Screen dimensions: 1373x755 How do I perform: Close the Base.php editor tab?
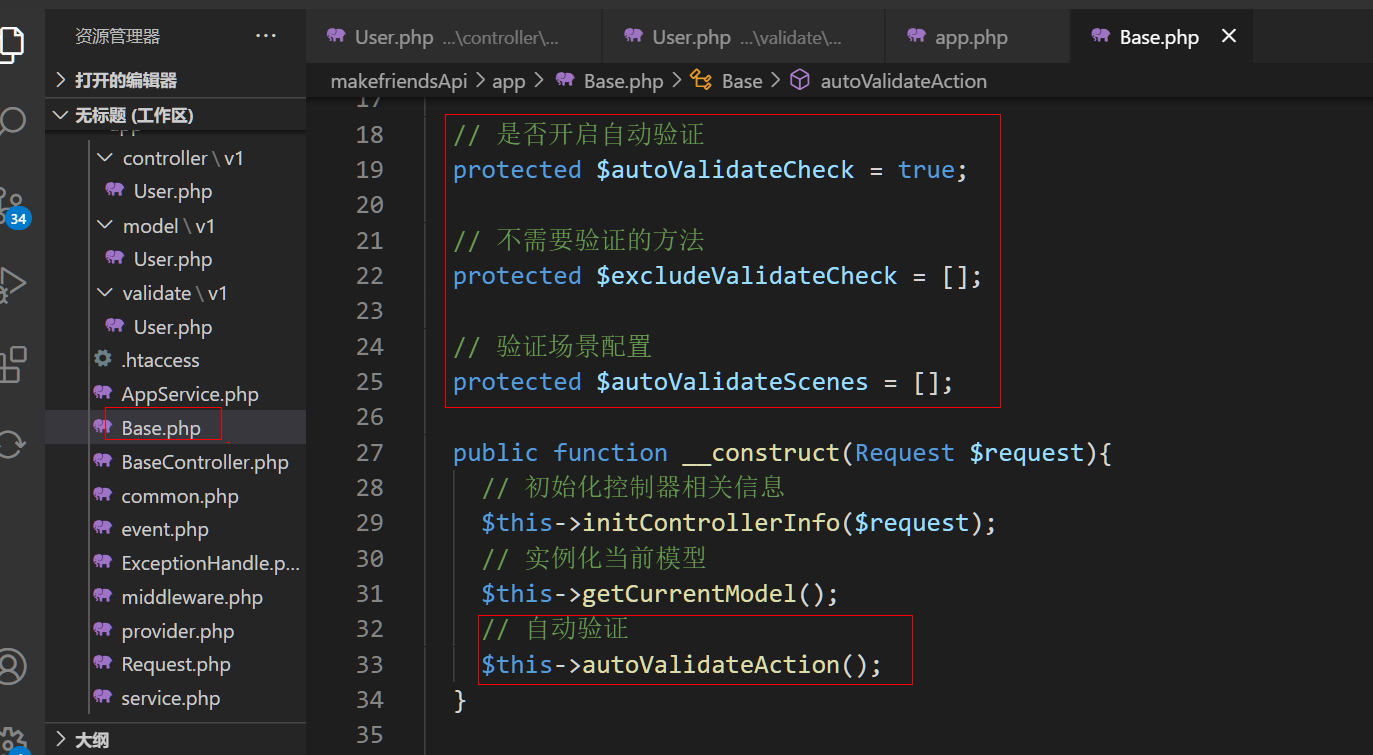tap(1229, 36)
